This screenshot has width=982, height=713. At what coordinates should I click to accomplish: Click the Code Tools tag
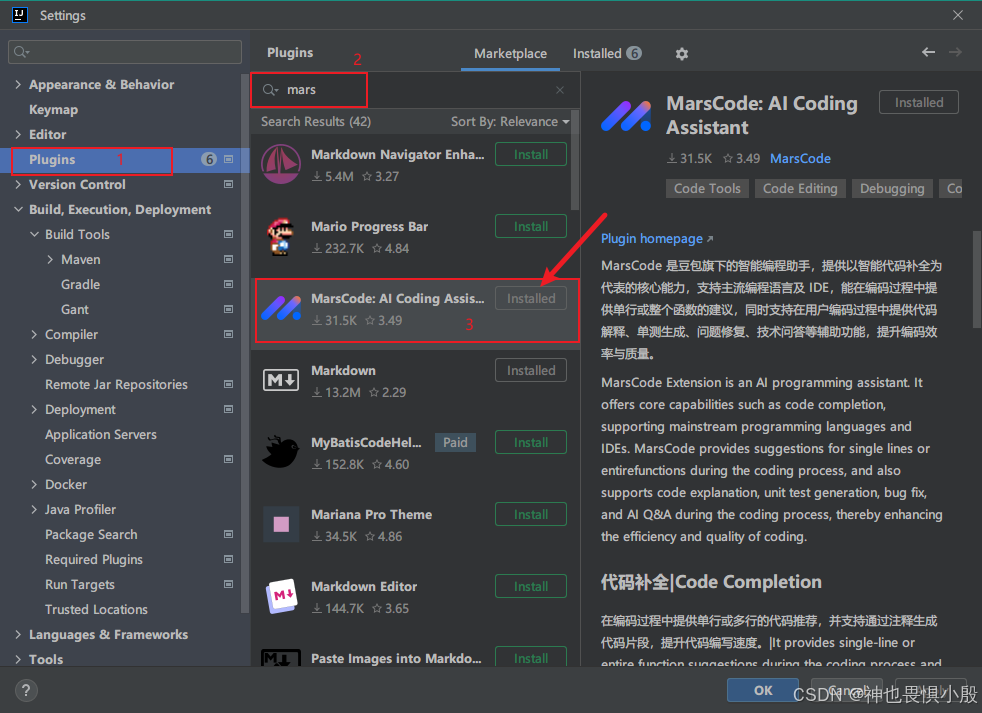pos(707,189)
